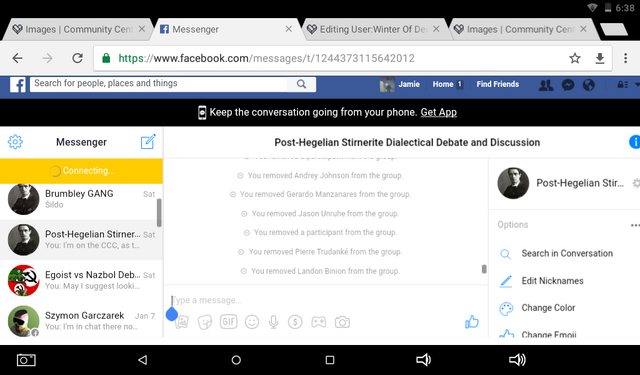Viewport: 640px width, 375px height.
Task: Tap Android recent apps button
Action: pos(330,360)
